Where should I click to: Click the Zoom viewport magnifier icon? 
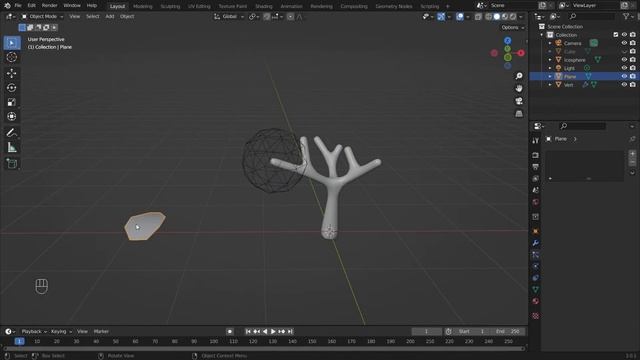[519, 76]
